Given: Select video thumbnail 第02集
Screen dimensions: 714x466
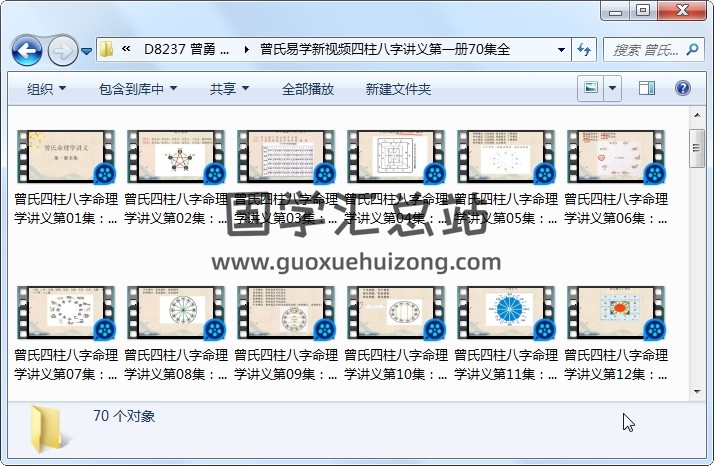Looking at the screenshot, I should click(x=176, y=156).
